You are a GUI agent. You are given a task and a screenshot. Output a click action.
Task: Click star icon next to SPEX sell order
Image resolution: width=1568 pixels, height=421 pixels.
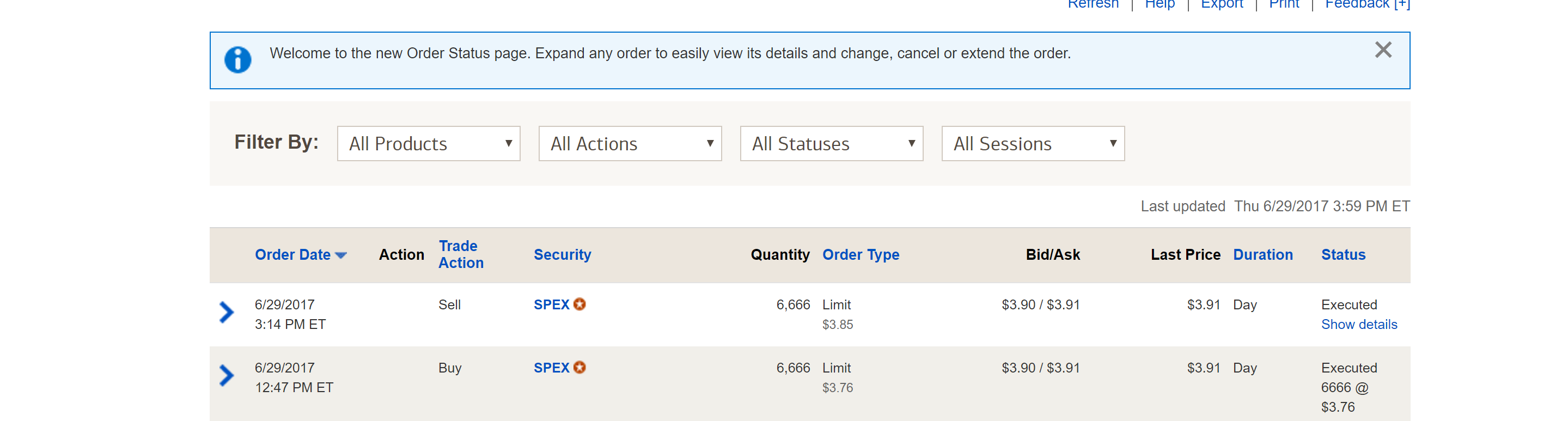click(x=579, y=304)
